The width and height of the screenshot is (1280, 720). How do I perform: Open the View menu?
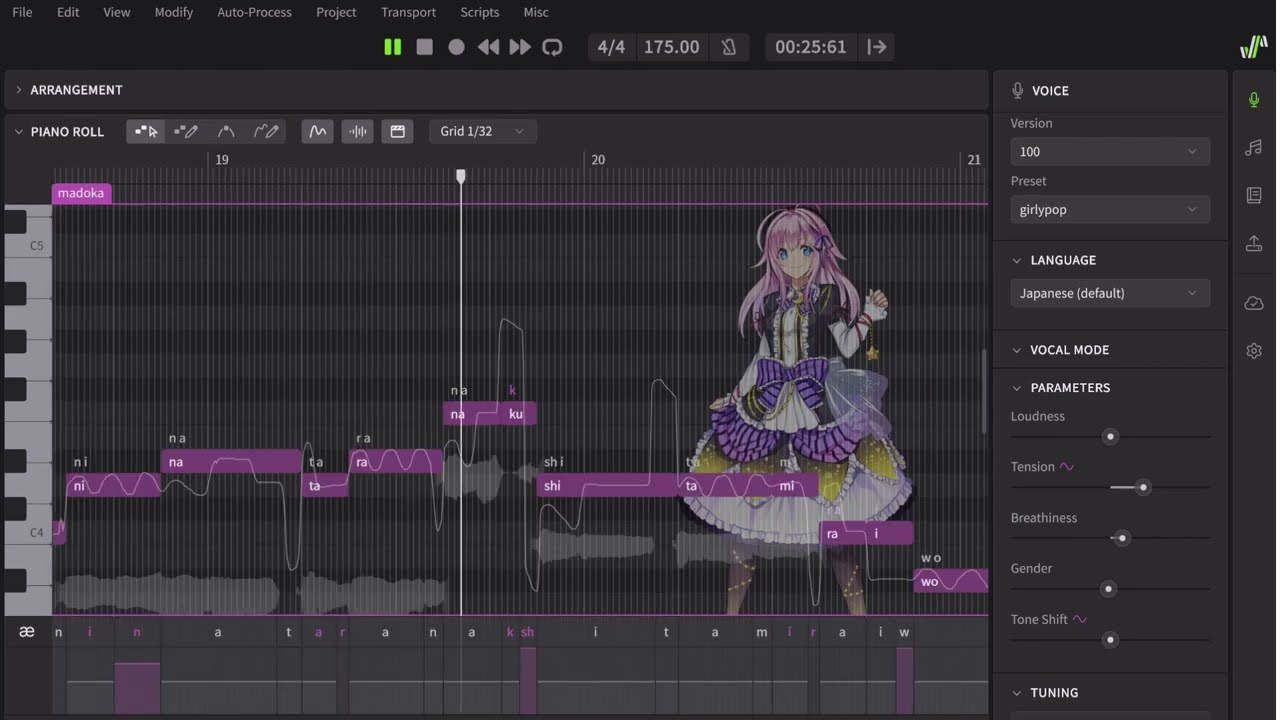click(x=117, y=12)
